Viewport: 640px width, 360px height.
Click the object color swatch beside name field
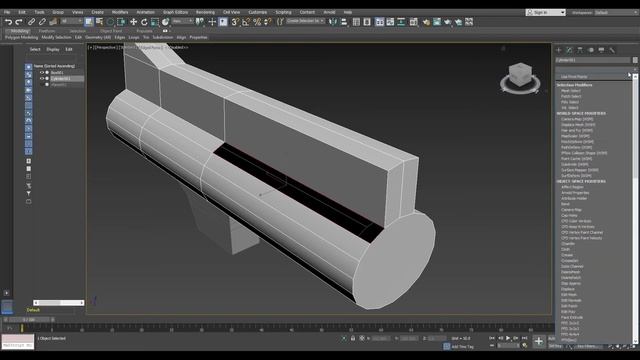click(635, 60)
